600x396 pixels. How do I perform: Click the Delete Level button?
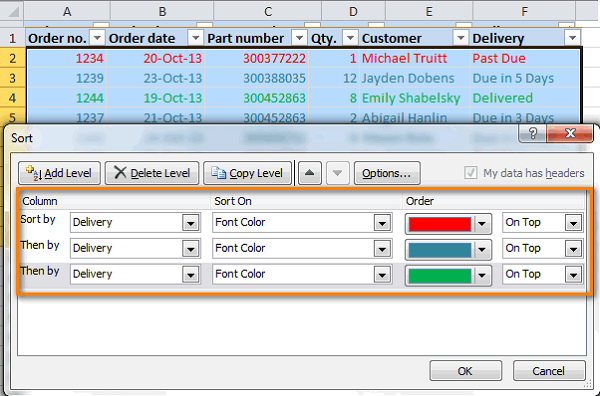pos(152,173)
